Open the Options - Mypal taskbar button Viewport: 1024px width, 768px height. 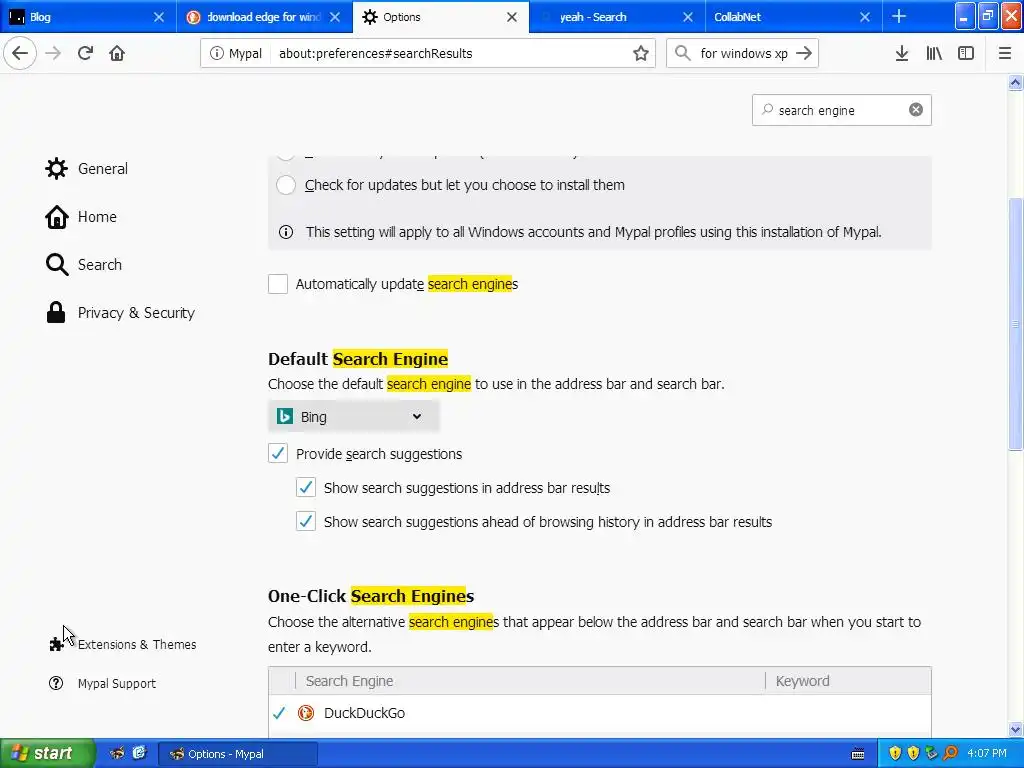tap(238, 754)
